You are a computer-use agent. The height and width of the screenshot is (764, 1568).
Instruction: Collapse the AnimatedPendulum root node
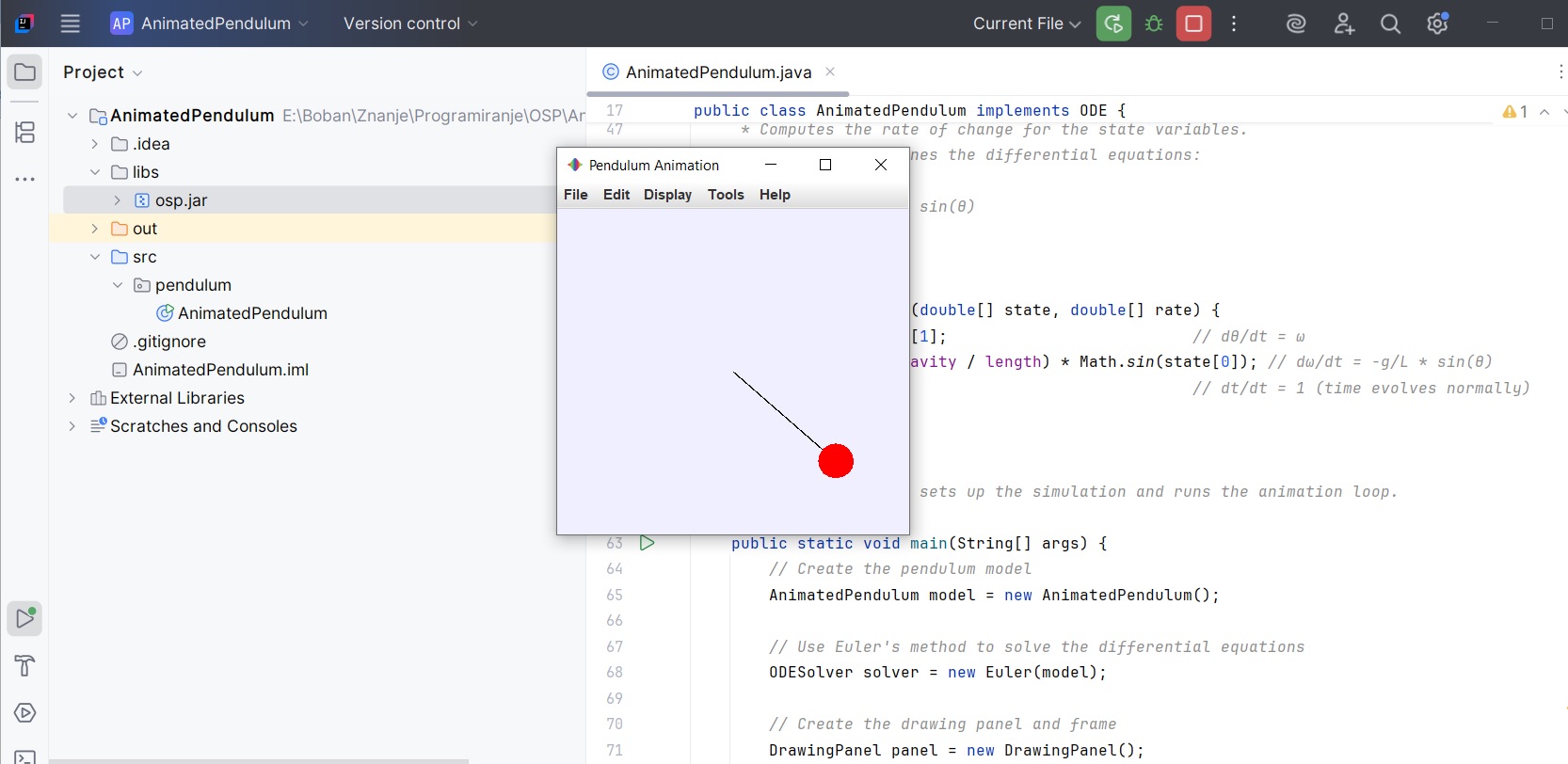72,116
